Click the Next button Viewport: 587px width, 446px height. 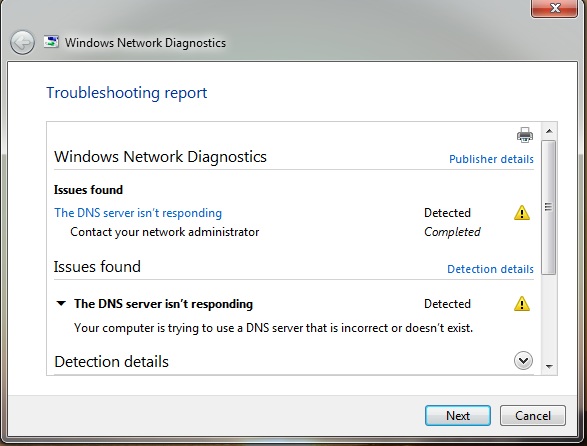pos(457,416)
